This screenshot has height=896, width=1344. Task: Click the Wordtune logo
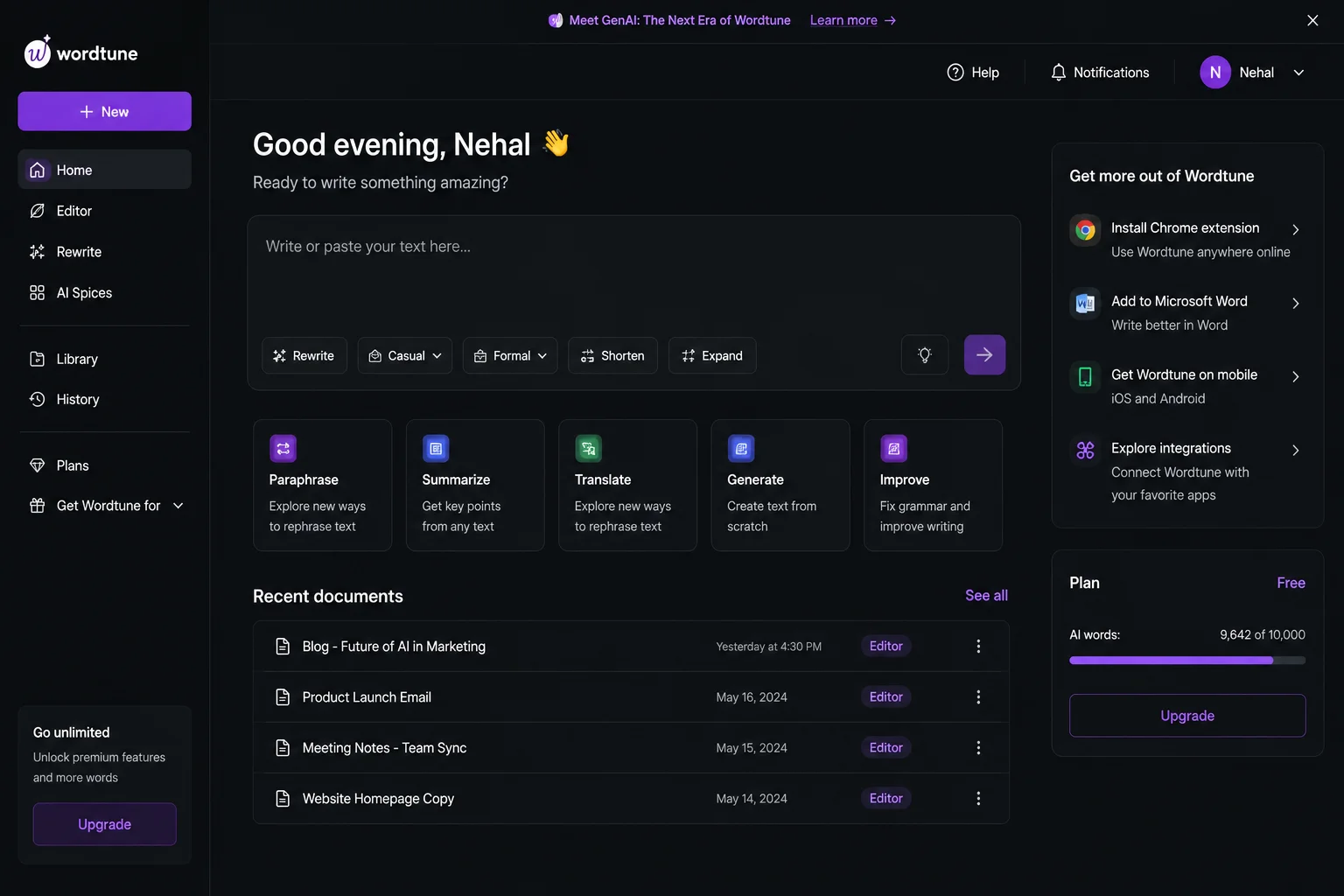80,52
